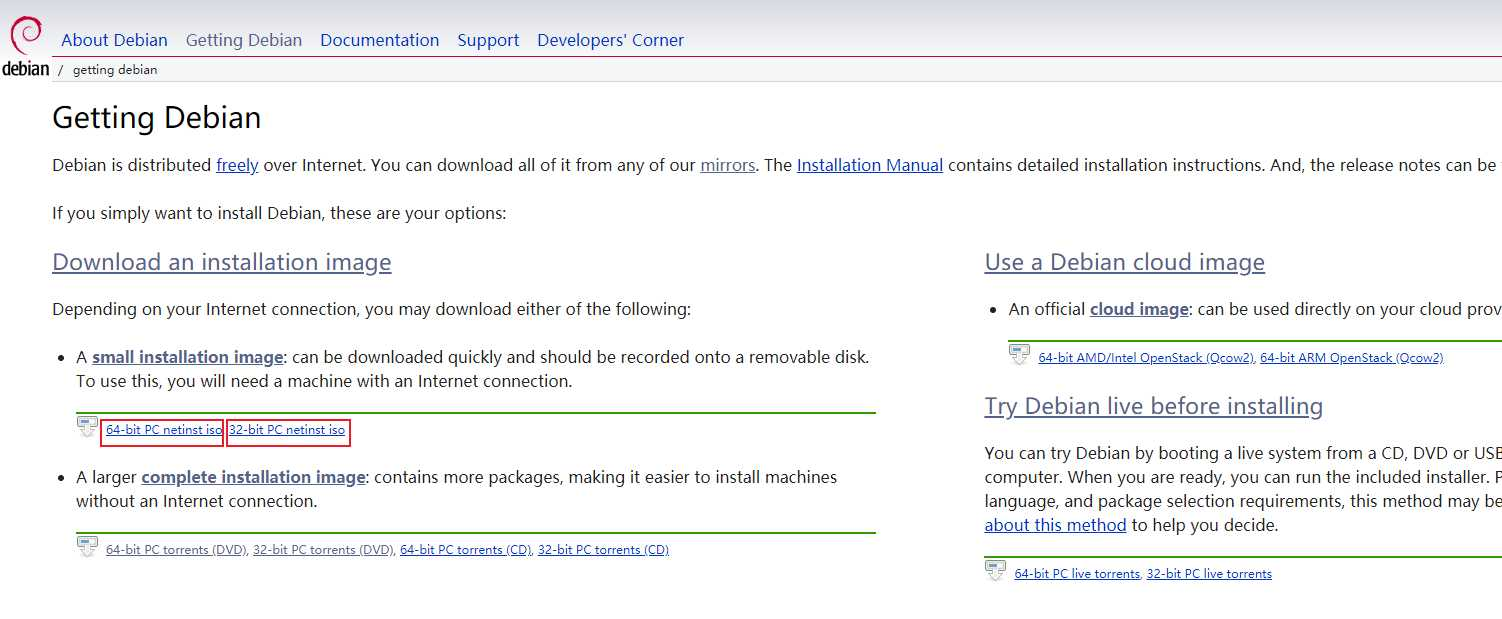Click download icon beside PC torrents links
The width and height of the screenshot is (1502, 619).
click(87, 547)
